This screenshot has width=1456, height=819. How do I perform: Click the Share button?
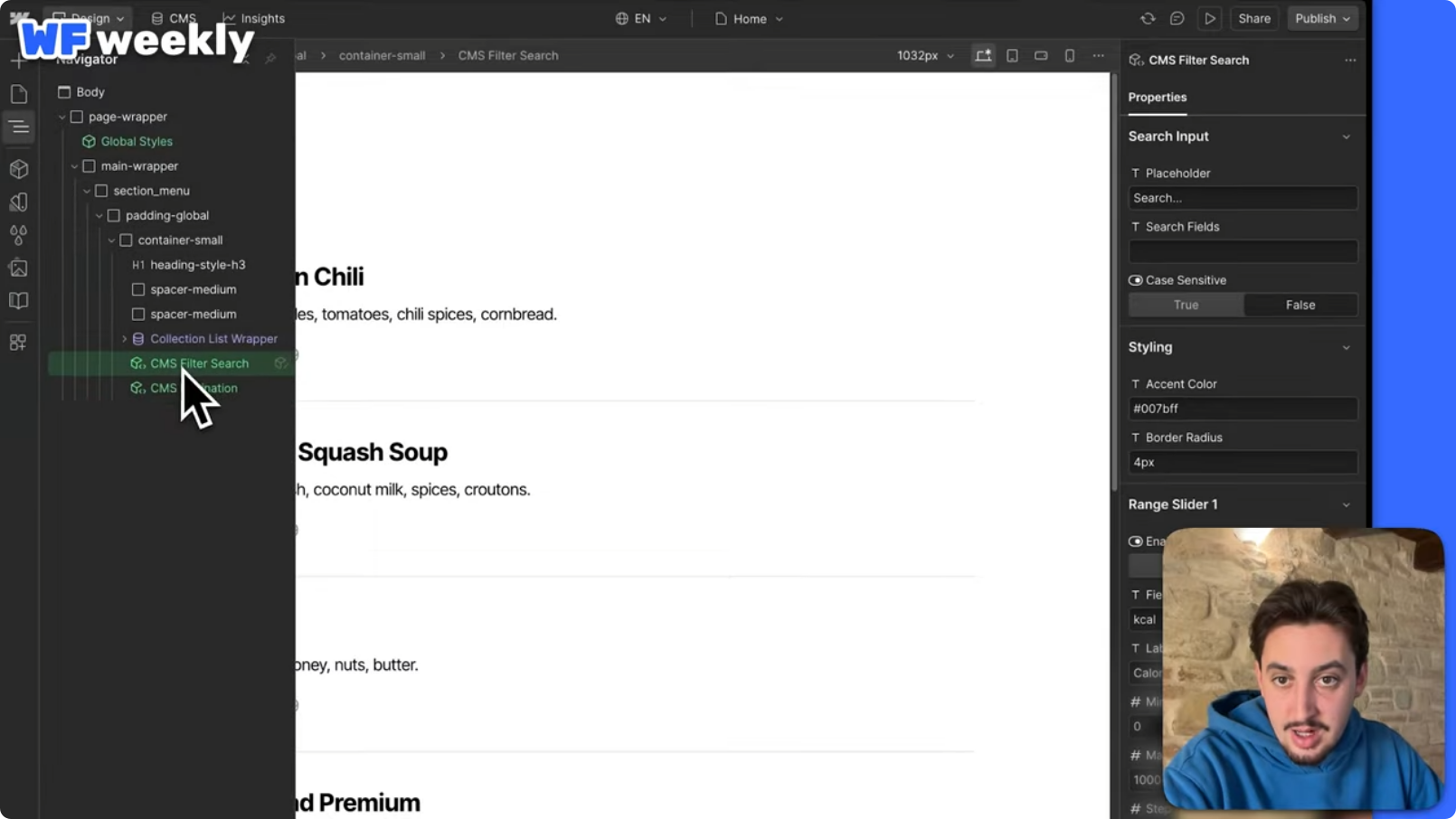pyautogui.click(x=1253, y=18)
